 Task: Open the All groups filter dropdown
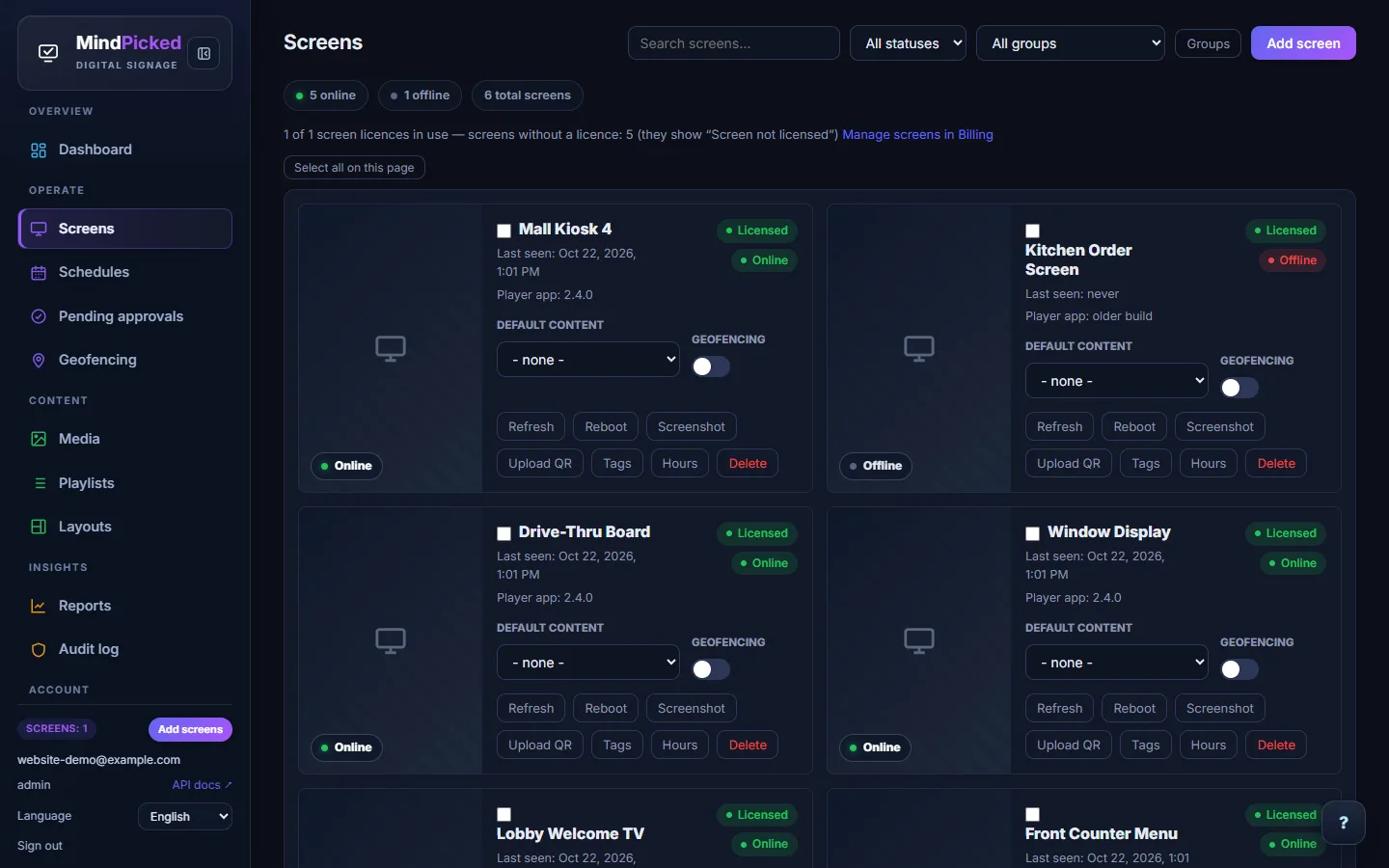coord(1071,43)
